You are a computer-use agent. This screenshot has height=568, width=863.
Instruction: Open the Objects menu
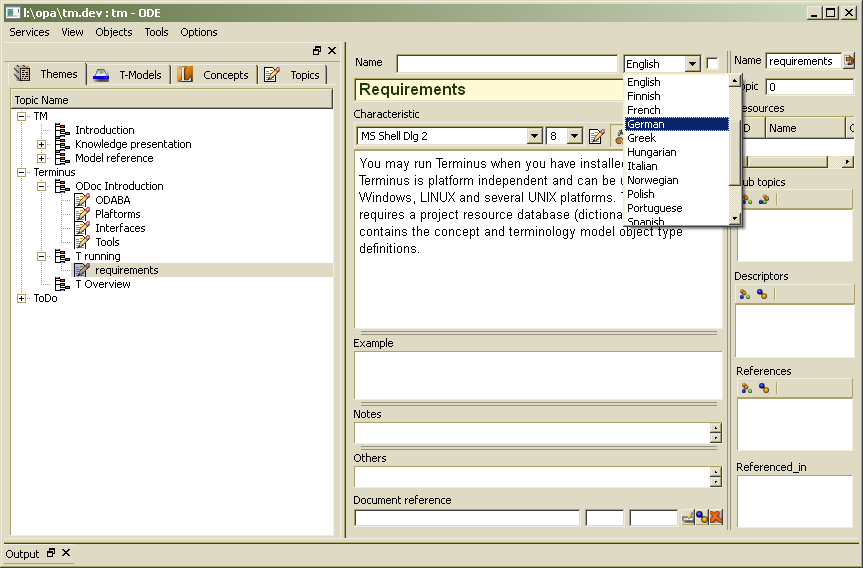[113, 32]
